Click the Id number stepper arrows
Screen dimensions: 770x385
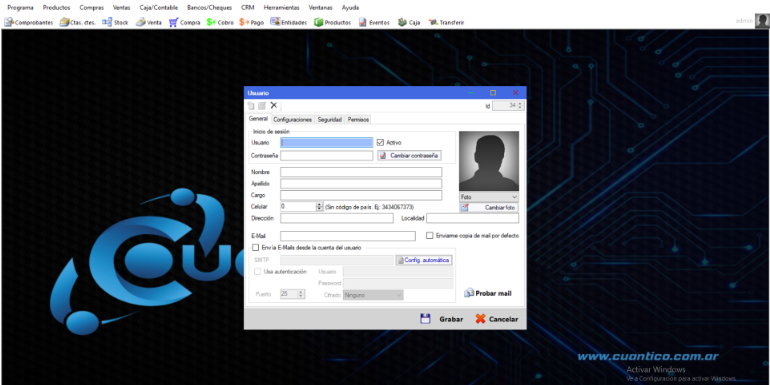point(521,106)
